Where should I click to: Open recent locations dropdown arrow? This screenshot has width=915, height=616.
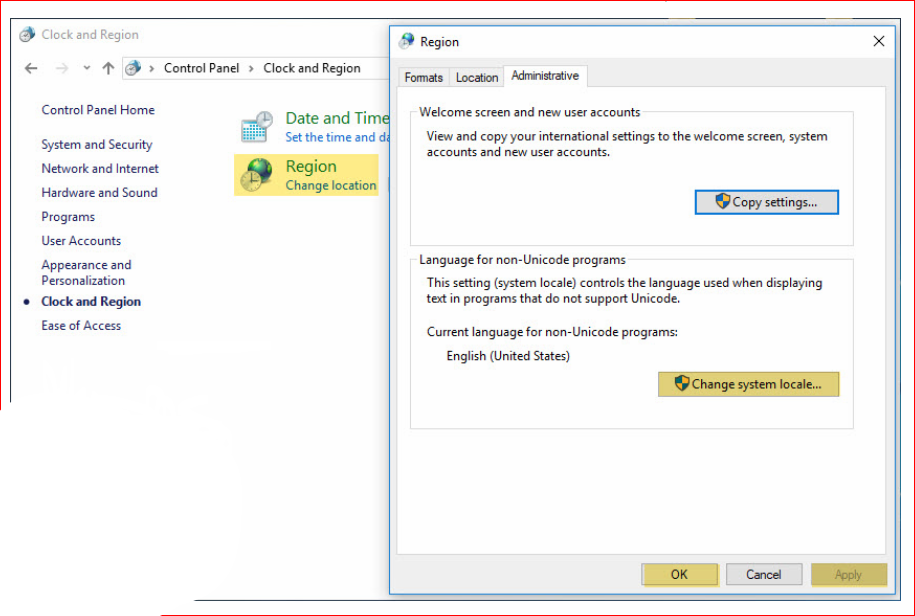(86, 68)
